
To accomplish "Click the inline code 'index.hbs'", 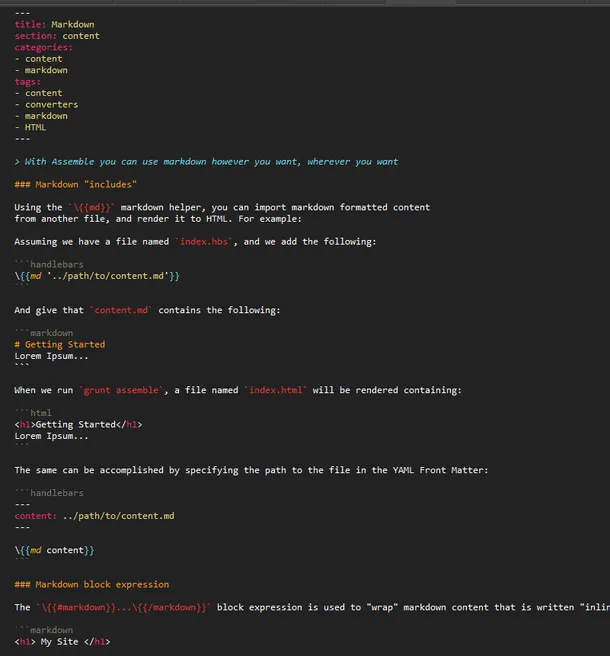I will click(204, 242).
